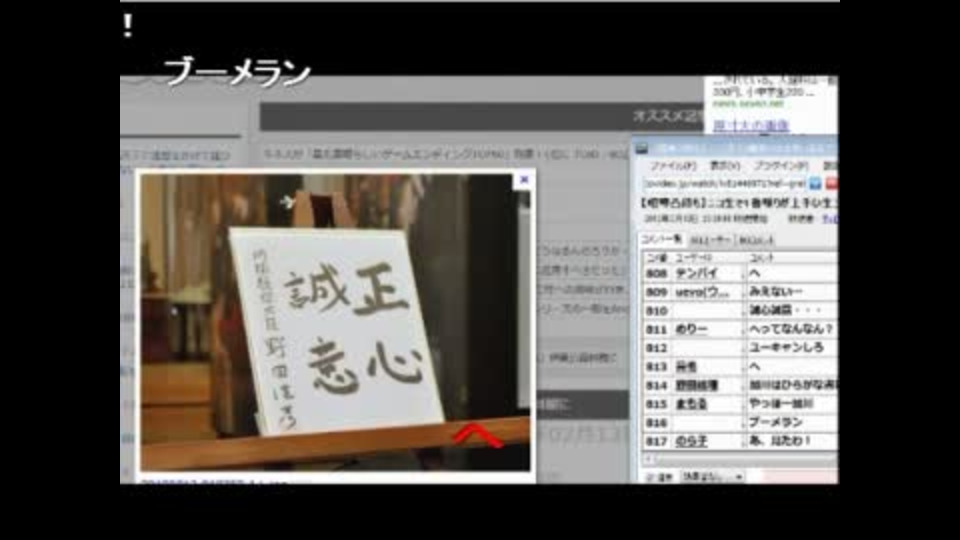Select the comment みえないー
The width and height of the screenshot is (960, 540).
pos(775,292)
